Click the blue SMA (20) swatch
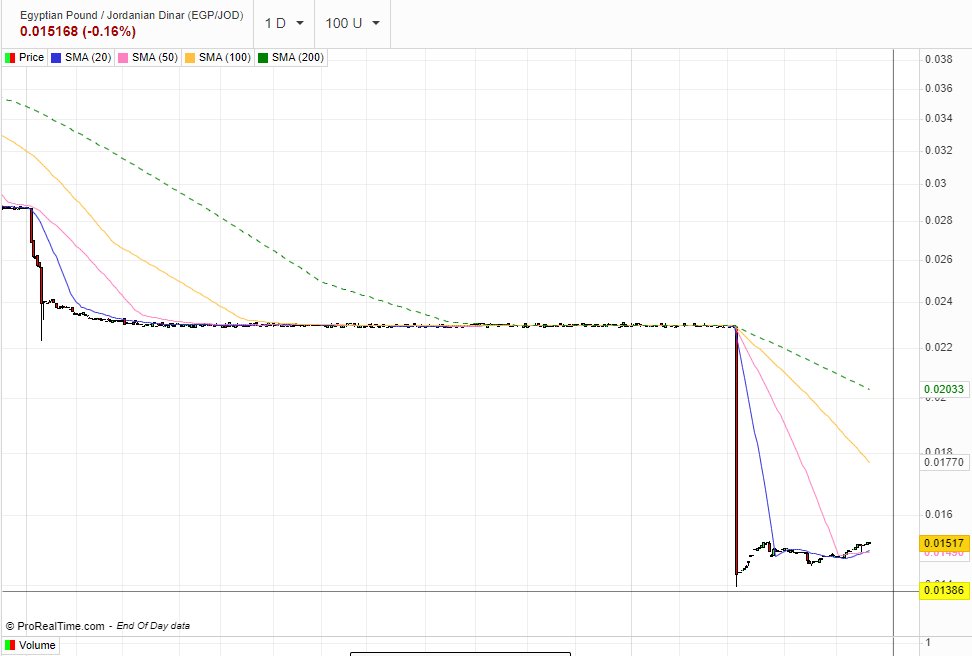 click(x=56, y=58)
